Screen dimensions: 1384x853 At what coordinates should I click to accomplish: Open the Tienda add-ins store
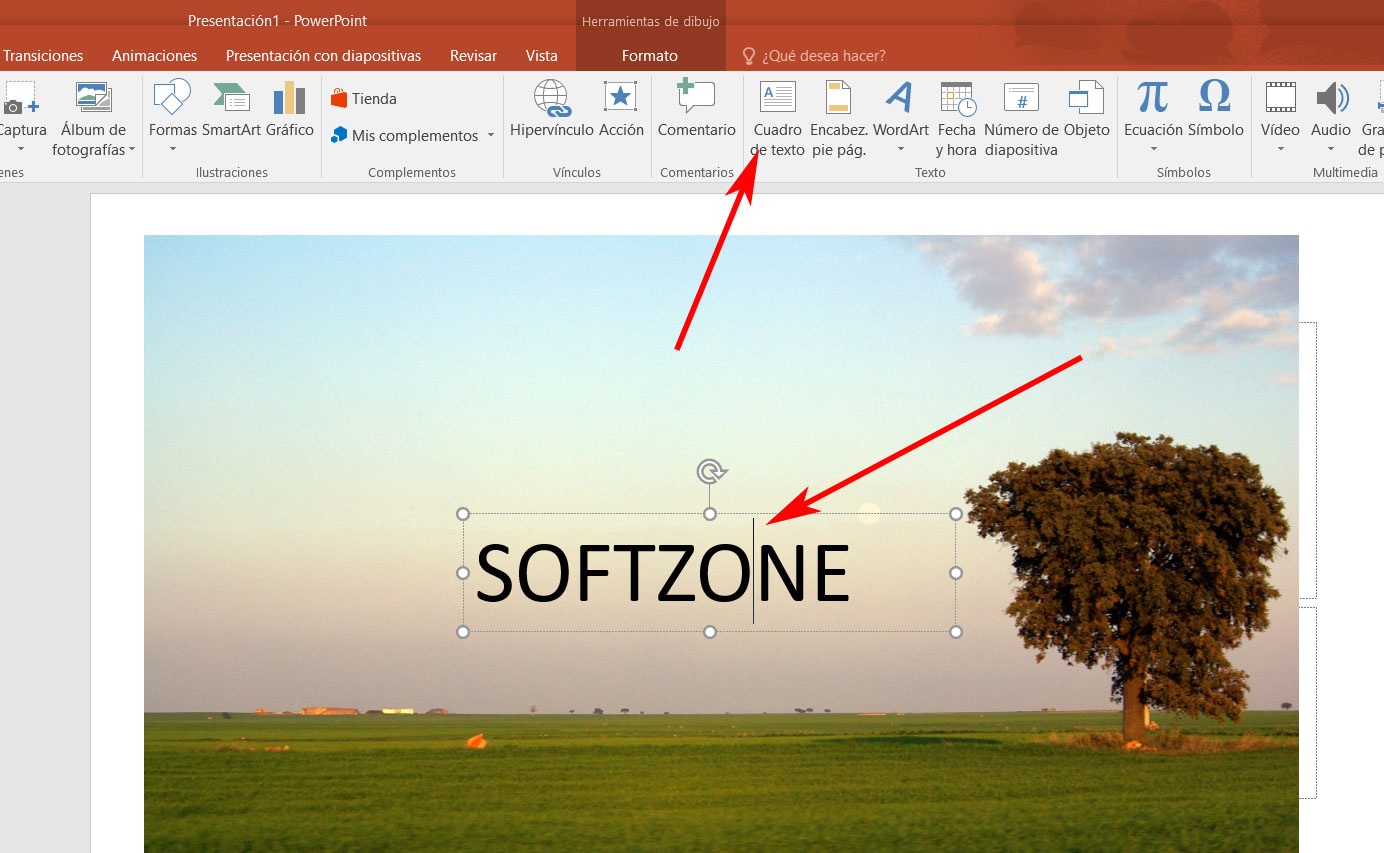click(364, 99)
